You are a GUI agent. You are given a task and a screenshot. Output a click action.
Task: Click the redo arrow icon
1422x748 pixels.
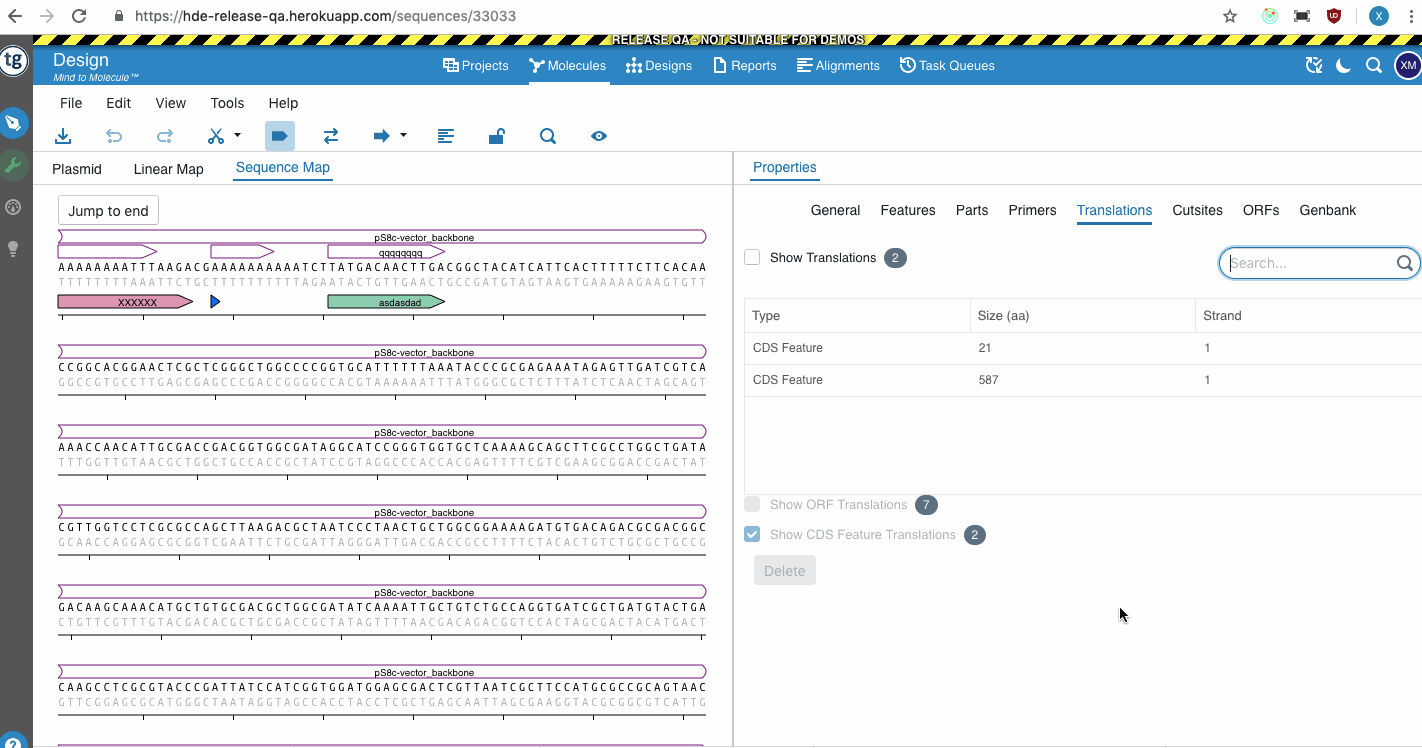pyautogui.click(x=165, y=136)
